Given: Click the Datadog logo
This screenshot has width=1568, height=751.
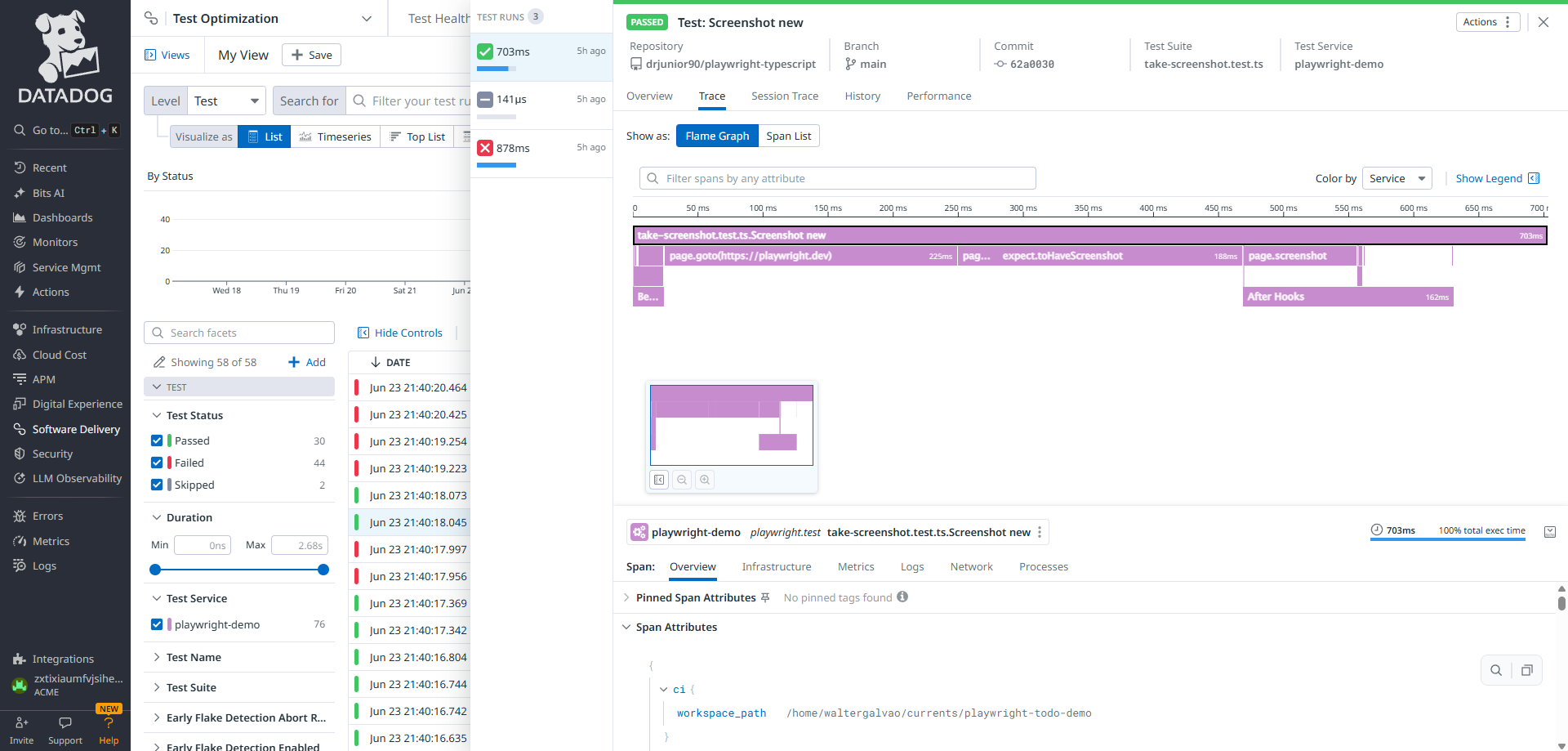Looking at the screenshot, I should pyautogui.click(x=65, y=57).
